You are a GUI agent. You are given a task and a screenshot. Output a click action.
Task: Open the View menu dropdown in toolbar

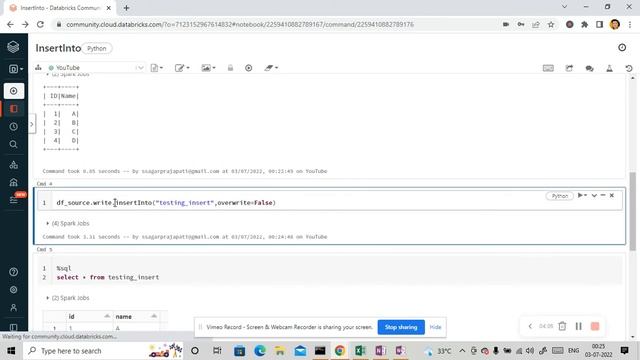tap(208, 68)
